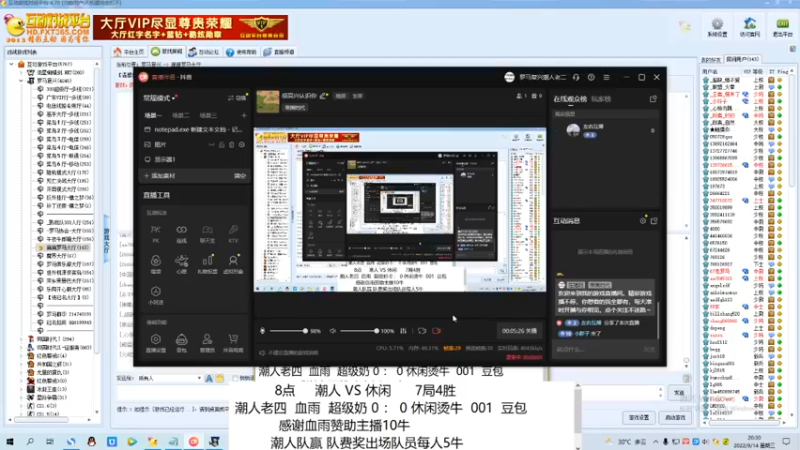Image resolution: width=800 pixels, height=450 pixels.
Task: Click the screen-capture icon near record
Action: [x=422, y=331]
